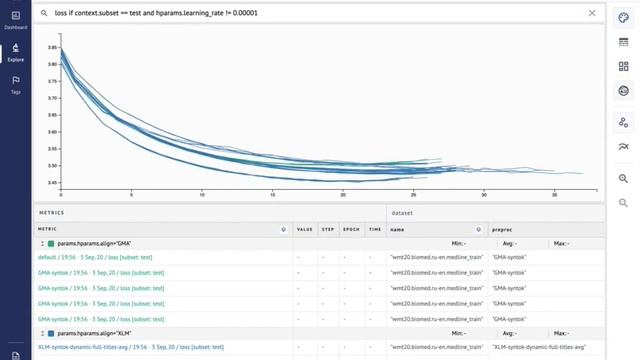Image resolution: width=640 pixels, height=360 pixels.
Task: Edit the loss query search field
Action: 318,13
